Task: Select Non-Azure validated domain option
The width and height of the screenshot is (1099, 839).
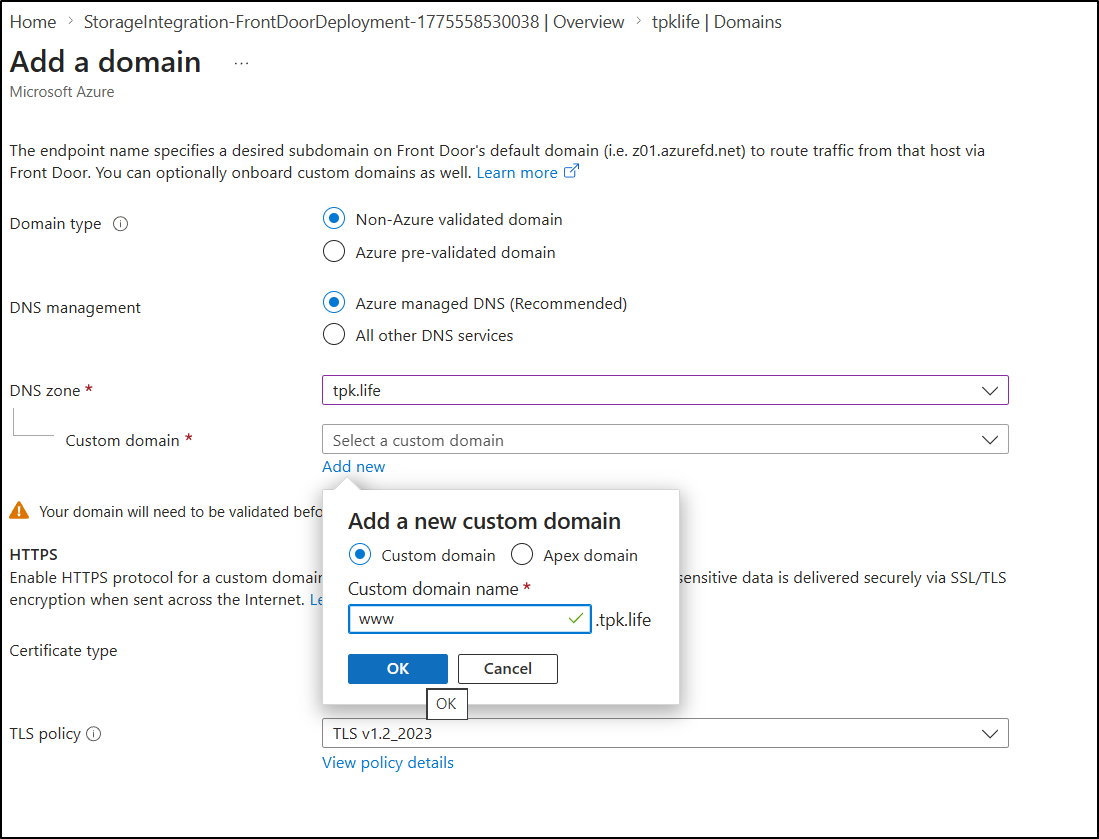Action: click(334, 219)
